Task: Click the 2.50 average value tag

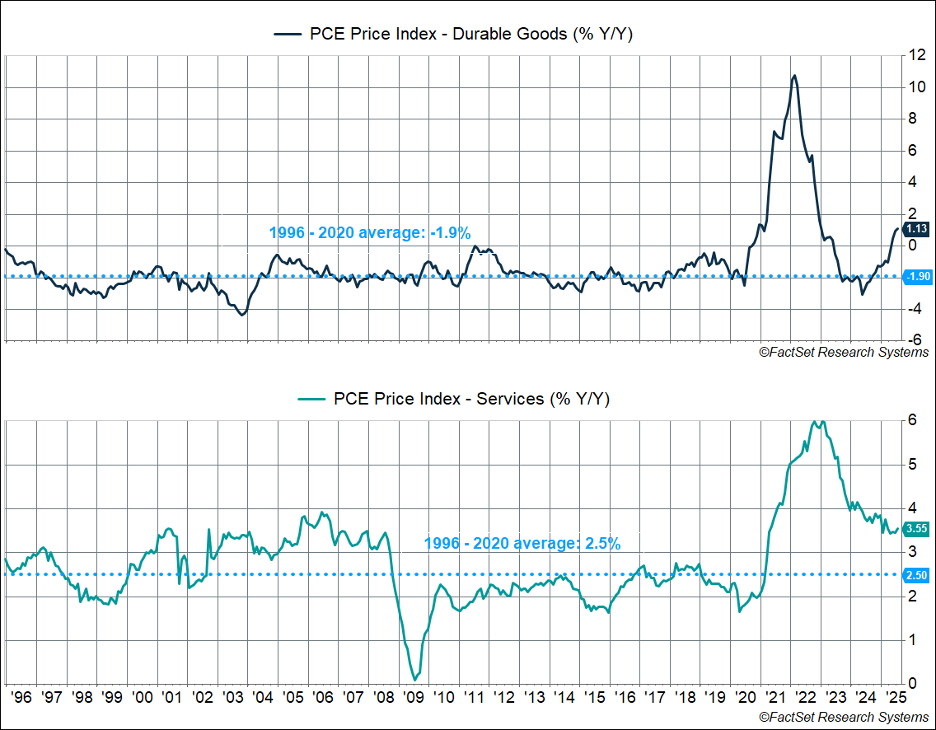Action: pyautogui.click(x=915, y=574)
